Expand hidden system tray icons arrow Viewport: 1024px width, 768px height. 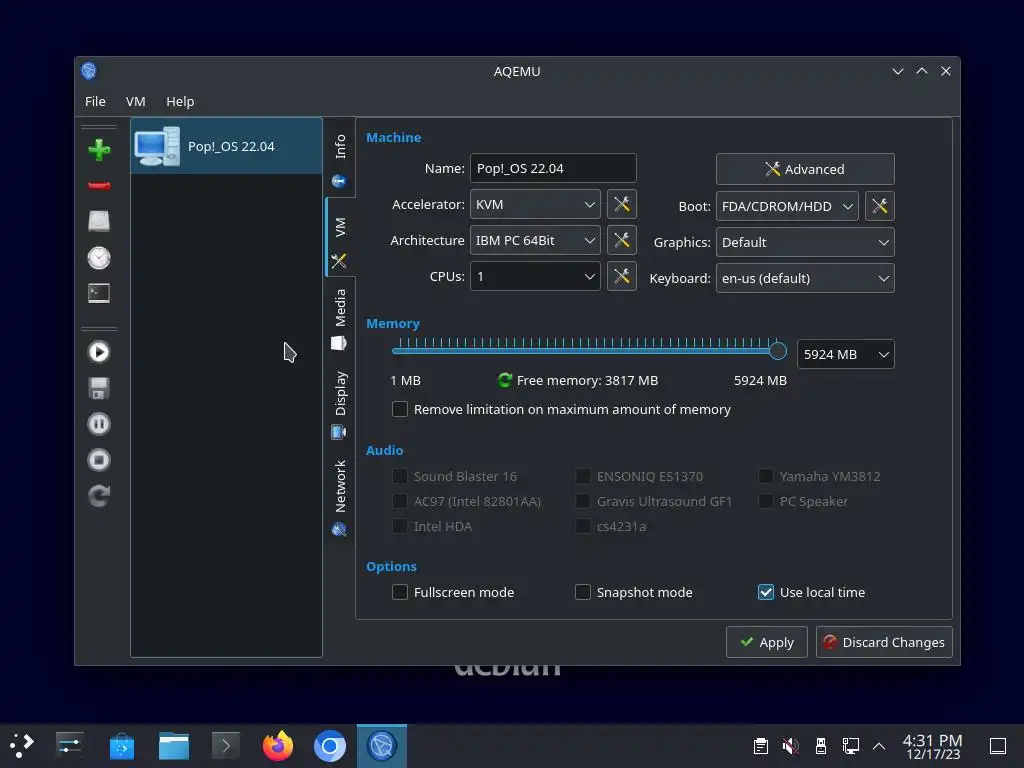(x=879, y=746)
